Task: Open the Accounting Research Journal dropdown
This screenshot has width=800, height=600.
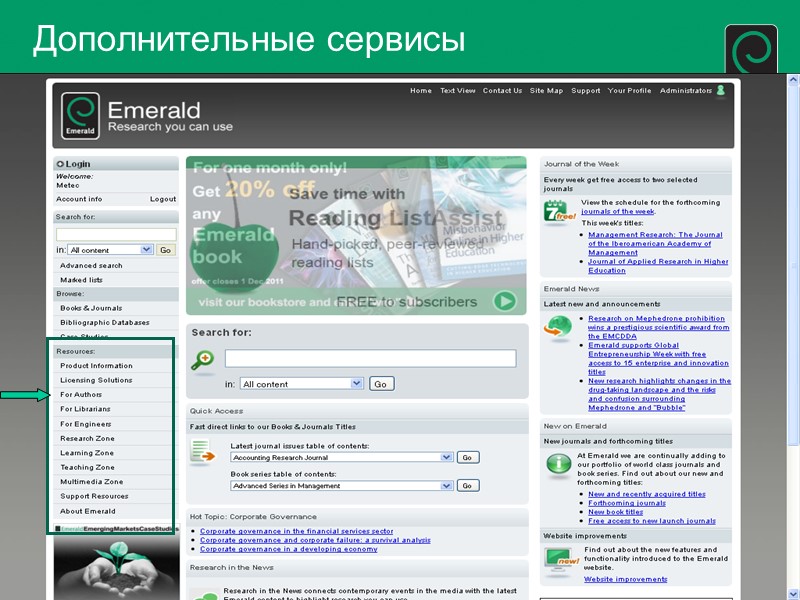Action: [x=341, y=457]
